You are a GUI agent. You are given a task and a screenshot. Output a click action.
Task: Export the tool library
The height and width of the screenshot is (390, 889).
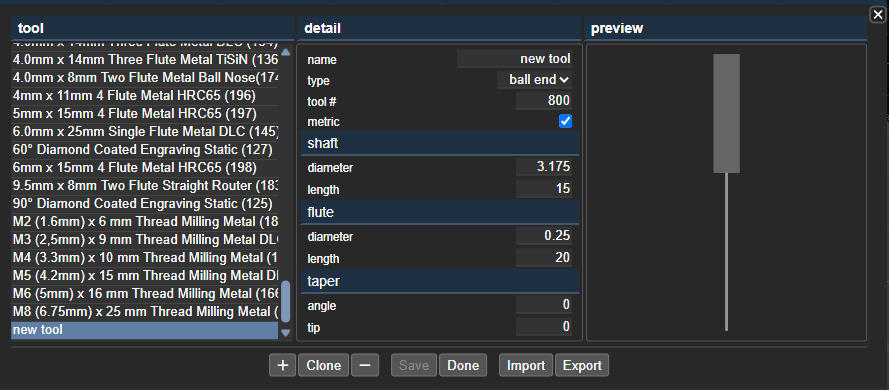(582, 366)
